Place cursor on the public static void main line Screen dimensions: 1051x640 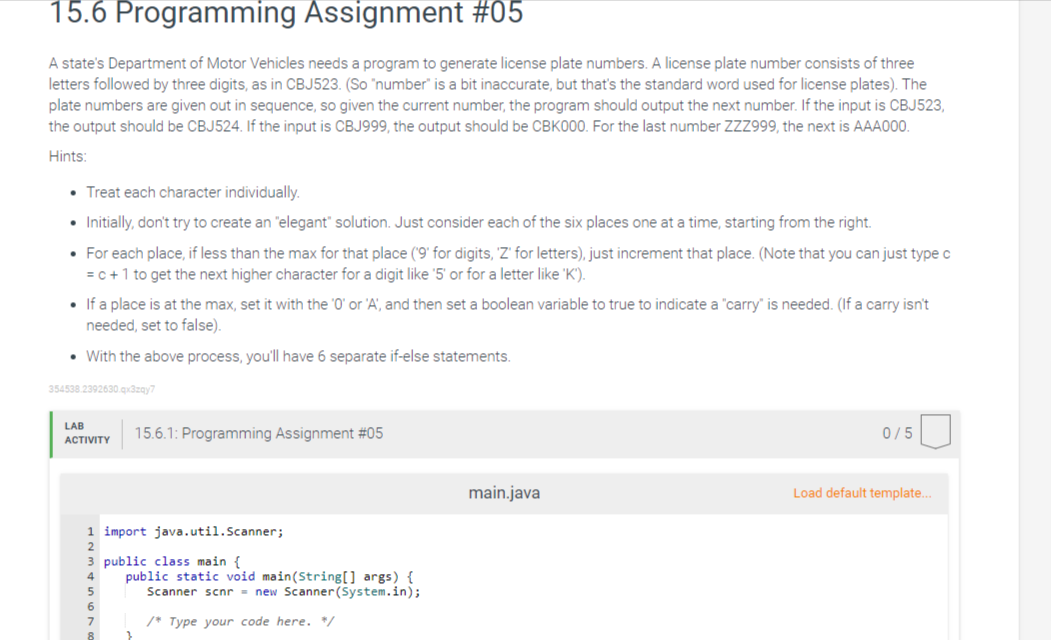(x=269, y=576)
